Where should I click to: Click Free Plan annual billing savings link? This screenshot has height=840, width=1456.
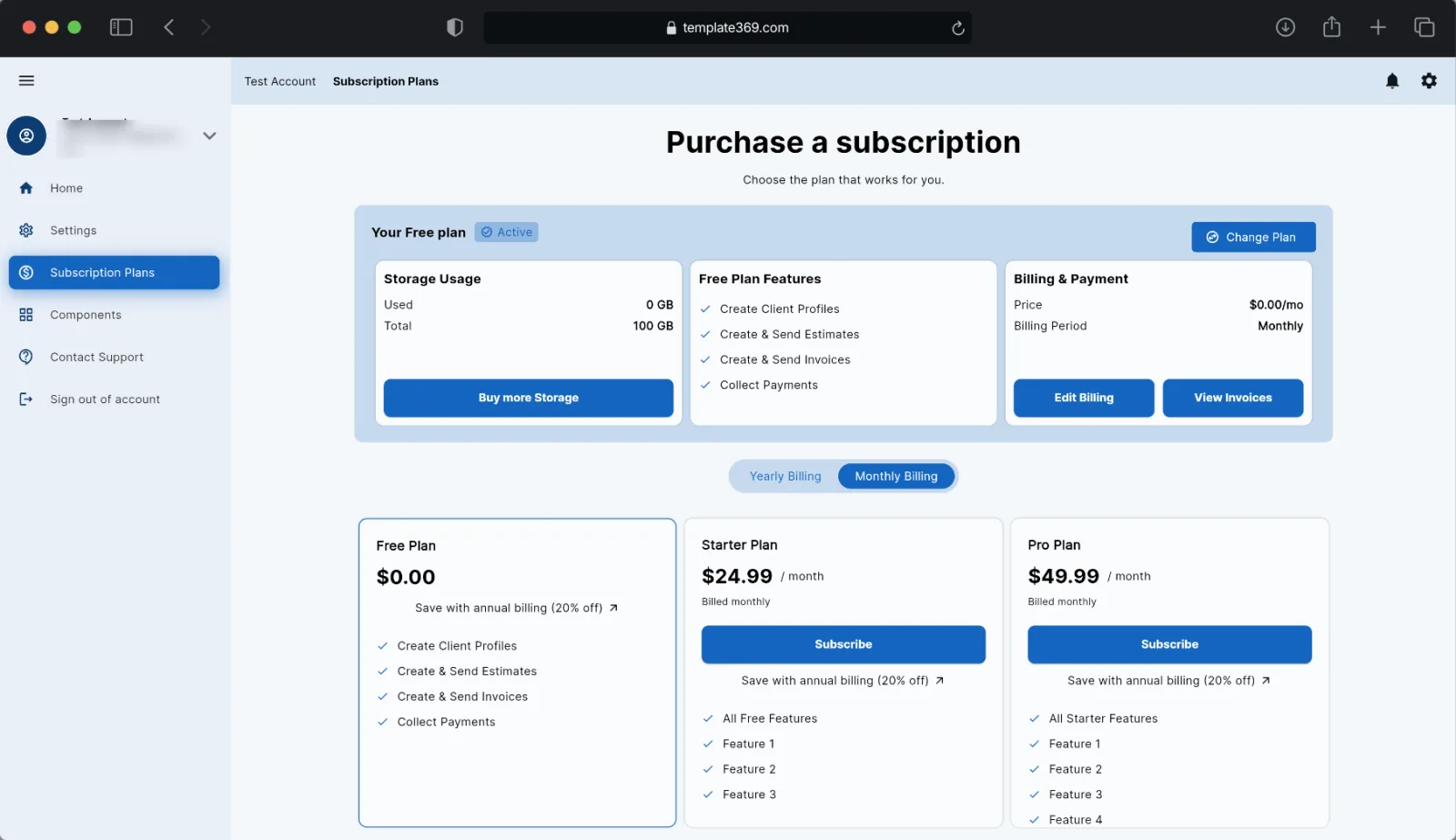click(x=517, y=608)
